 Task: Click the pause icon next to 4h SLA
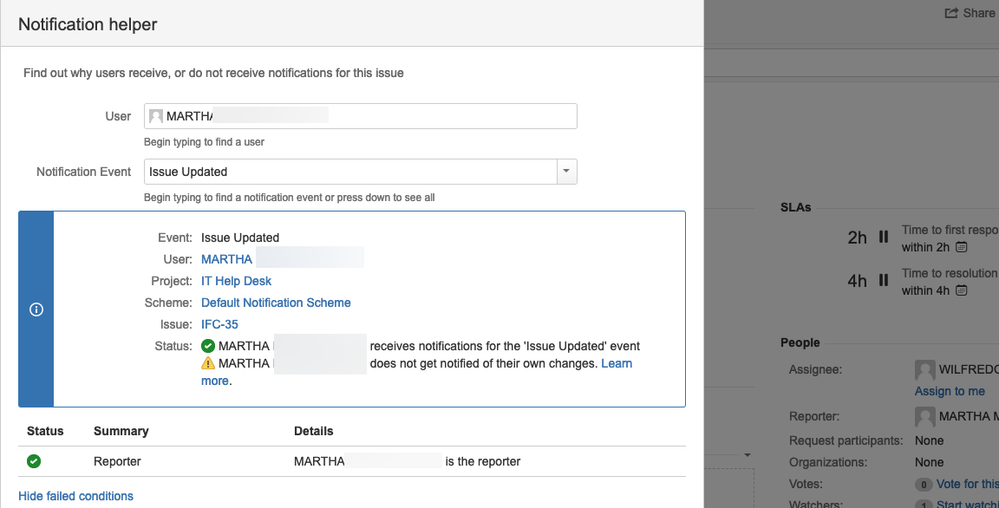(x=884, y=280)
